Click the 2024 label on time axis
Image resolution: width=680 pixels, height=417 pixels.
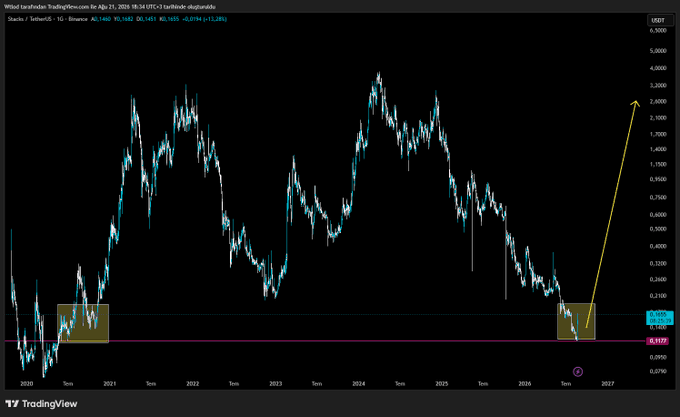359,384
